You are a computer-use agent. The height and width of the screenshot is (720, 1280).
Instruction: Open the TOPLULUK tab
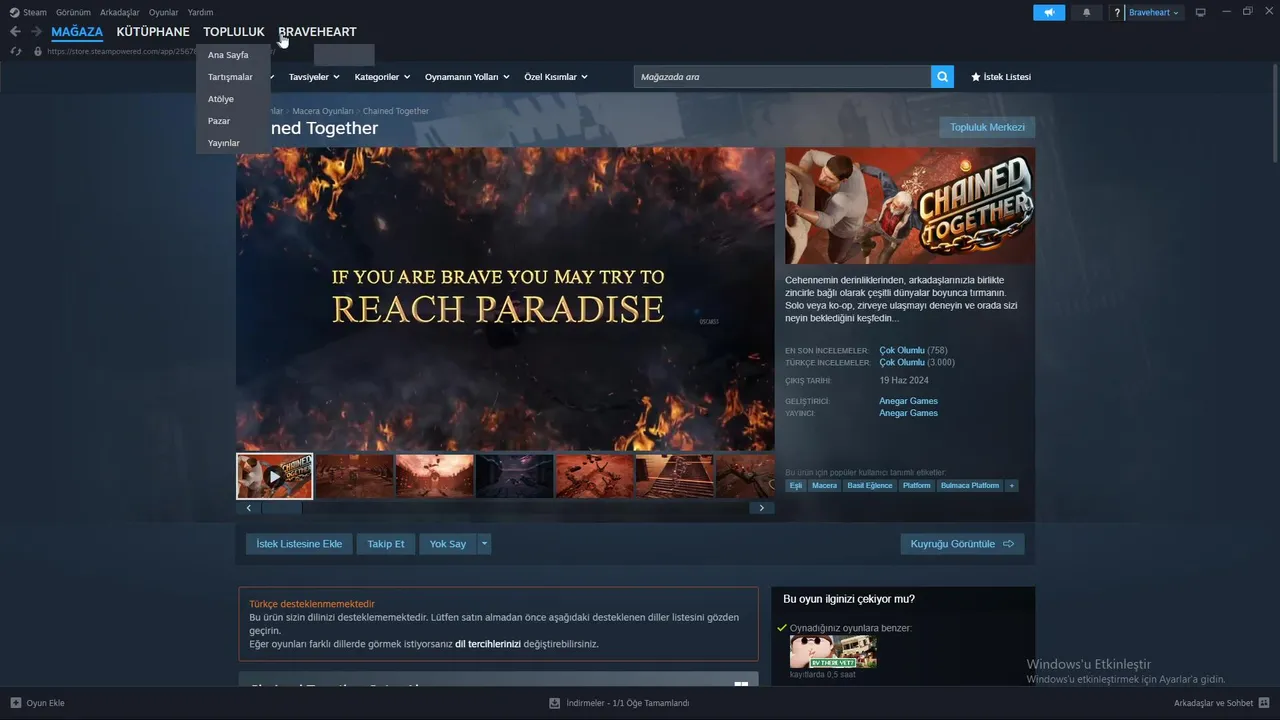point(234,32)
